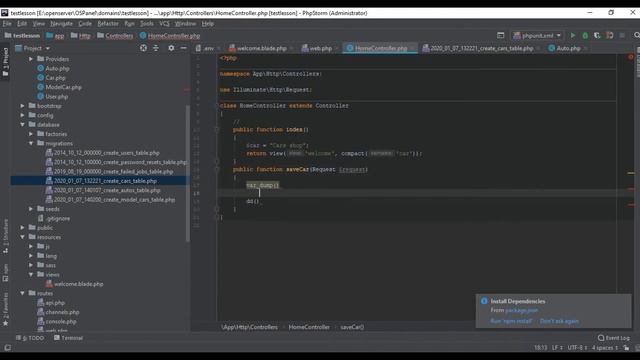The height and width of the screenshot is (360, 640).
Task: Collapse all in Project panel
Action: point(156,48)
